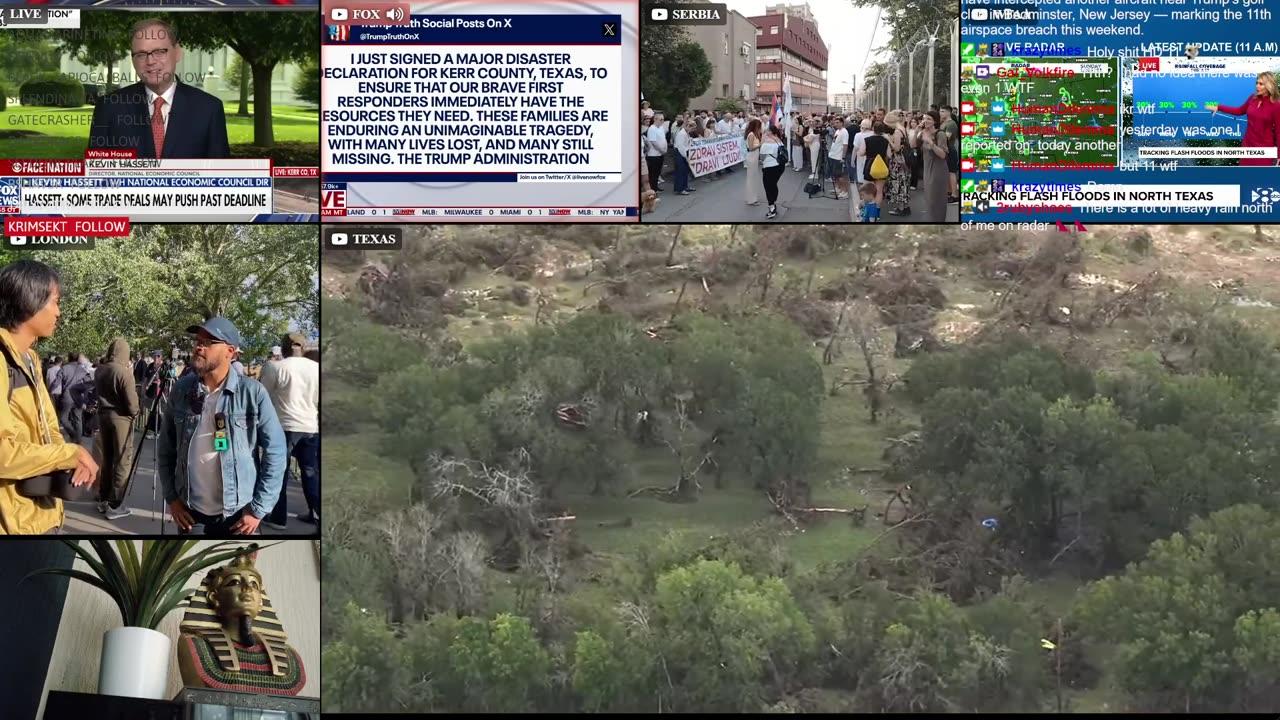Open the Serbia protest crowd stream
Image resolution: width=1280 pixels, height=720 pixels.
(x=800, y=111)
